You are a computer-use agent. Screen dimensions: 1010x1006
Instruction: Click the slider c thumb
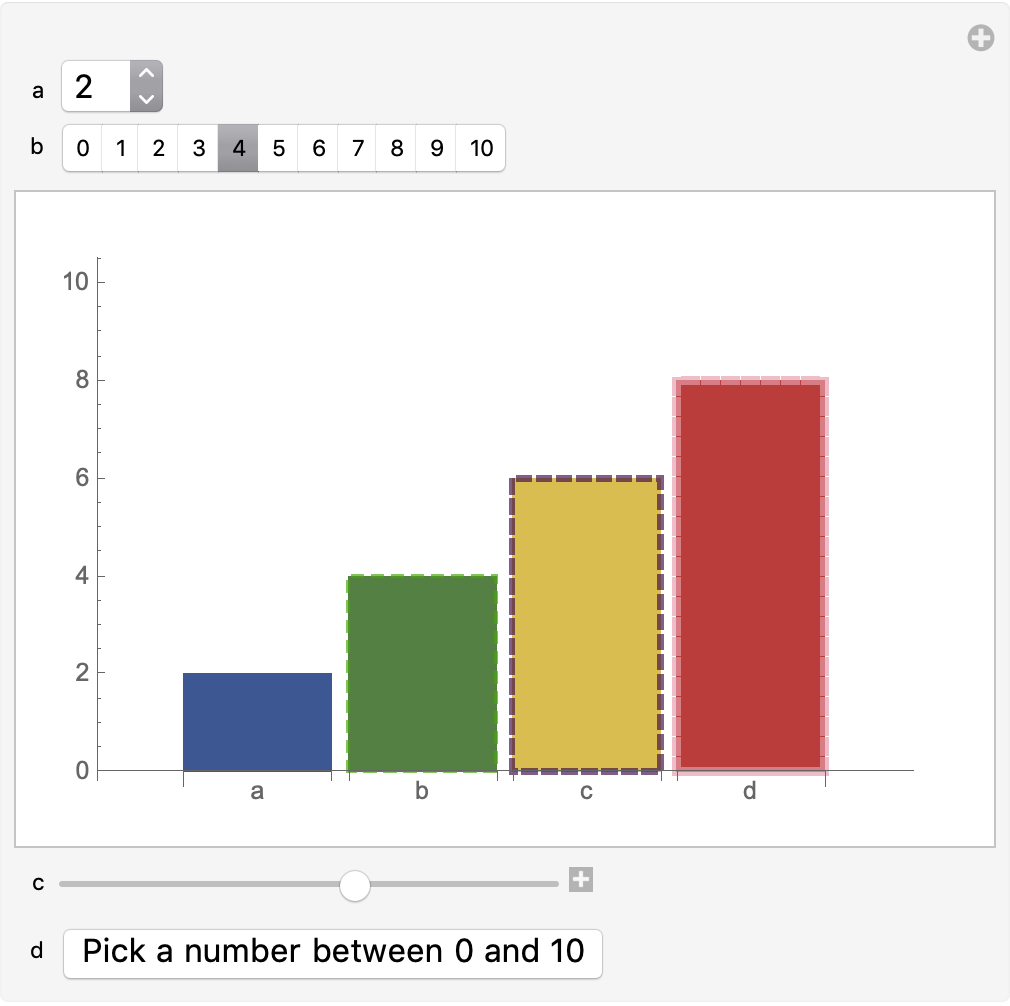pos(354,885)
